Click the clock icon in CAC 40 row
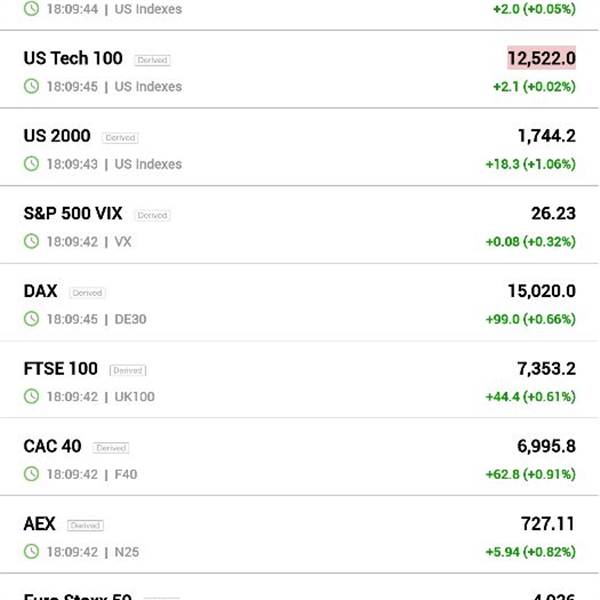Image resolution: width=600 pixels, height=600 pixels. 31,474
